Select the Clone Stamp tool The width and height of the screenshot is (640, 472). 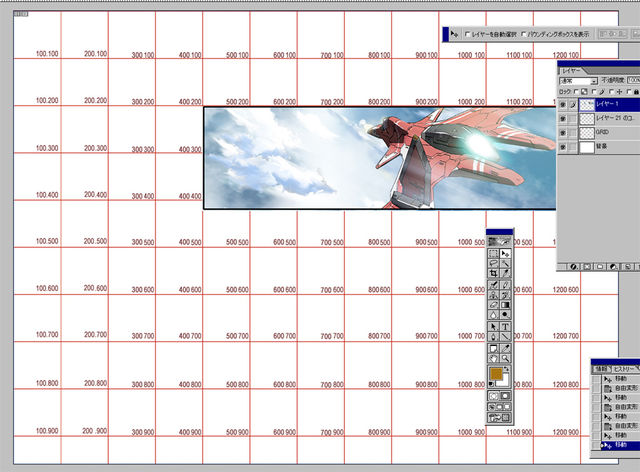(493, 295)
